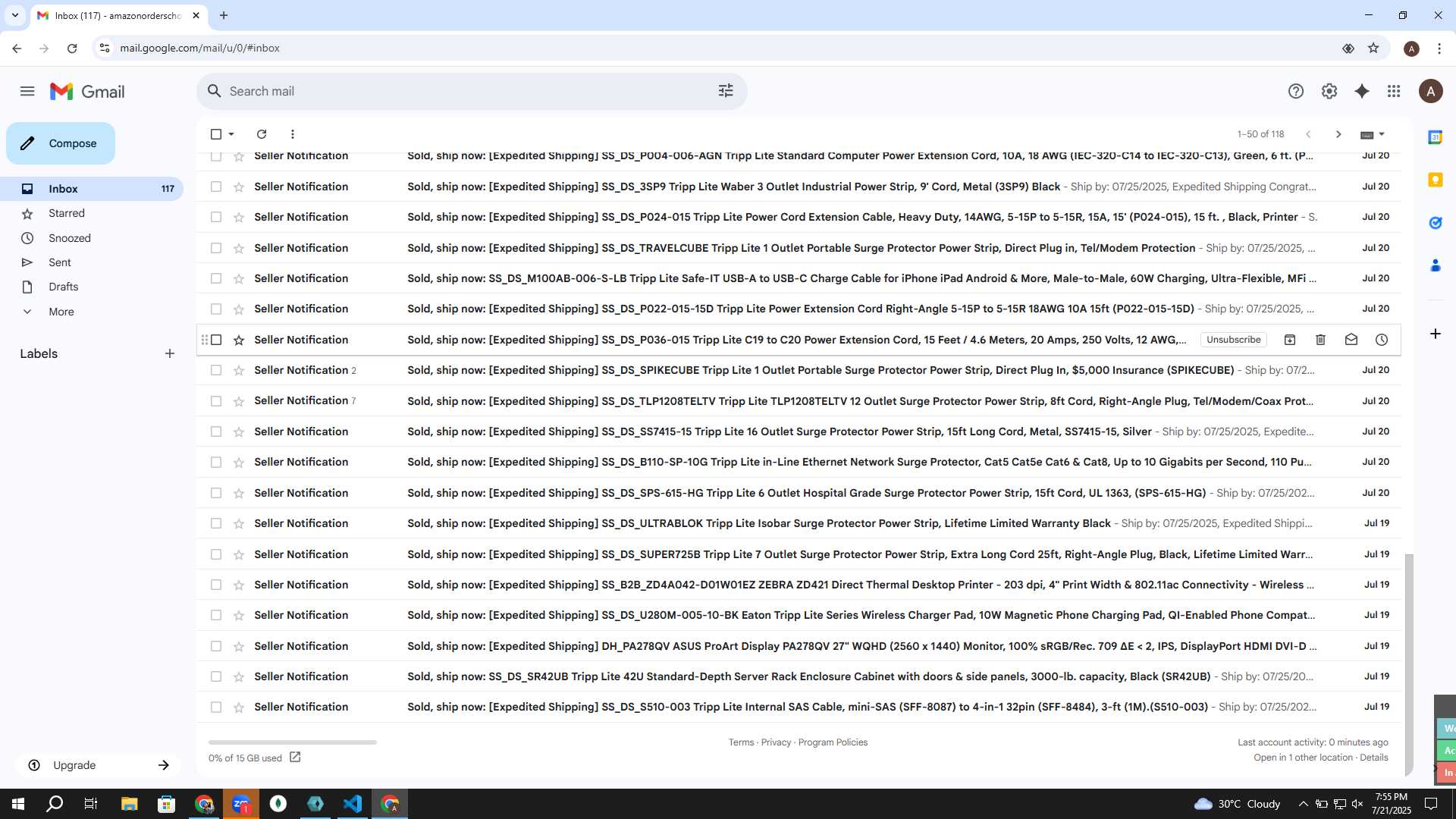The image size is (1456, 819).
Task: Reload the browser page
Action: click(72, 48)
